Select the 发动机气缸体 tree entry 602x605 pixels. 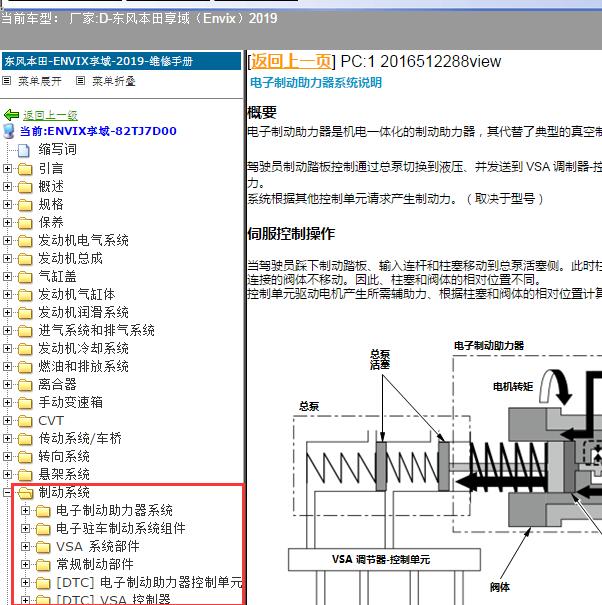76,295
